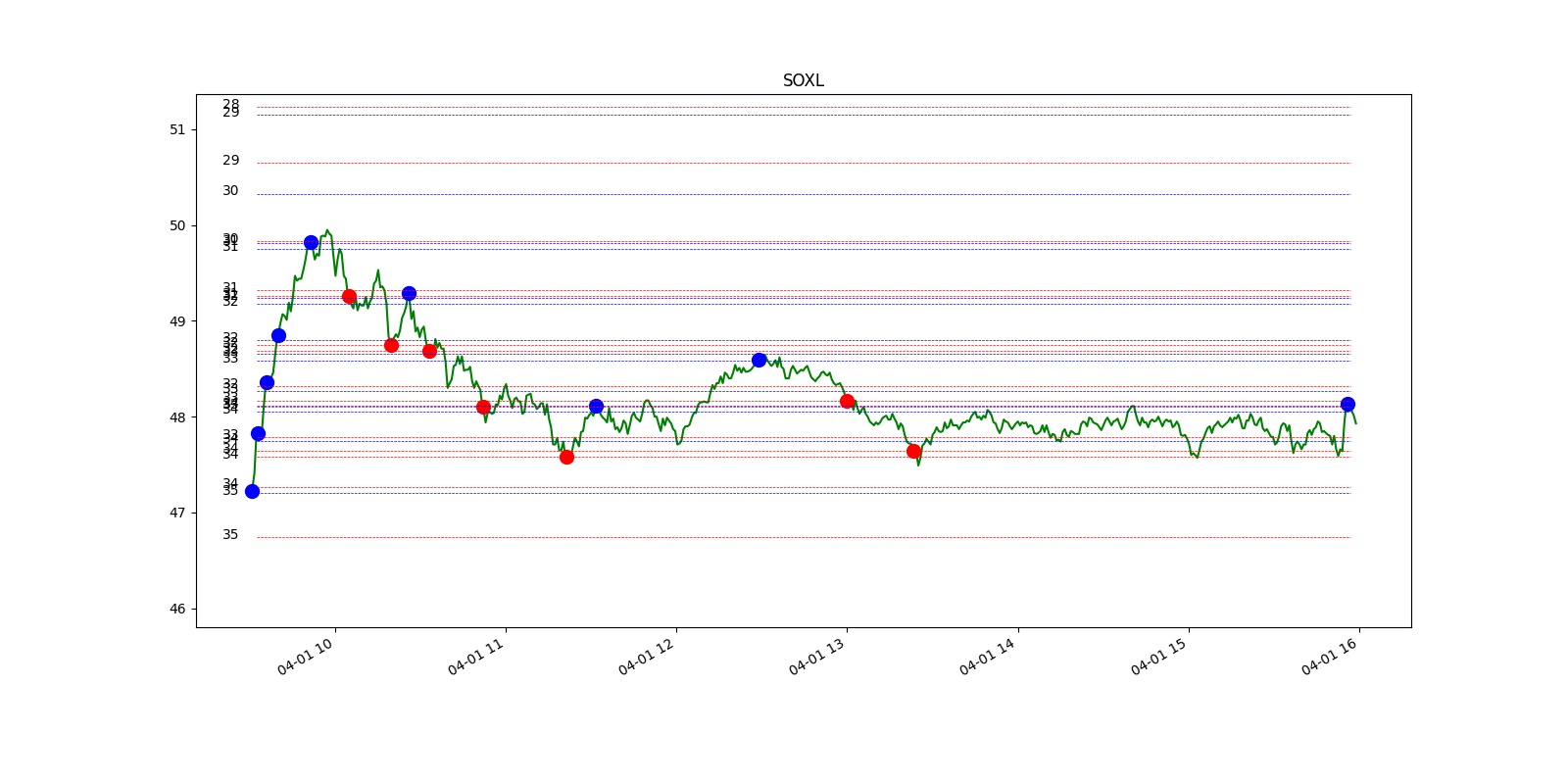The height and width of the screenshot is (784, 1568).
Task: Click the red marker near 48.7 right after the 10:25 blue marker
Action: (x=429, y=351)
